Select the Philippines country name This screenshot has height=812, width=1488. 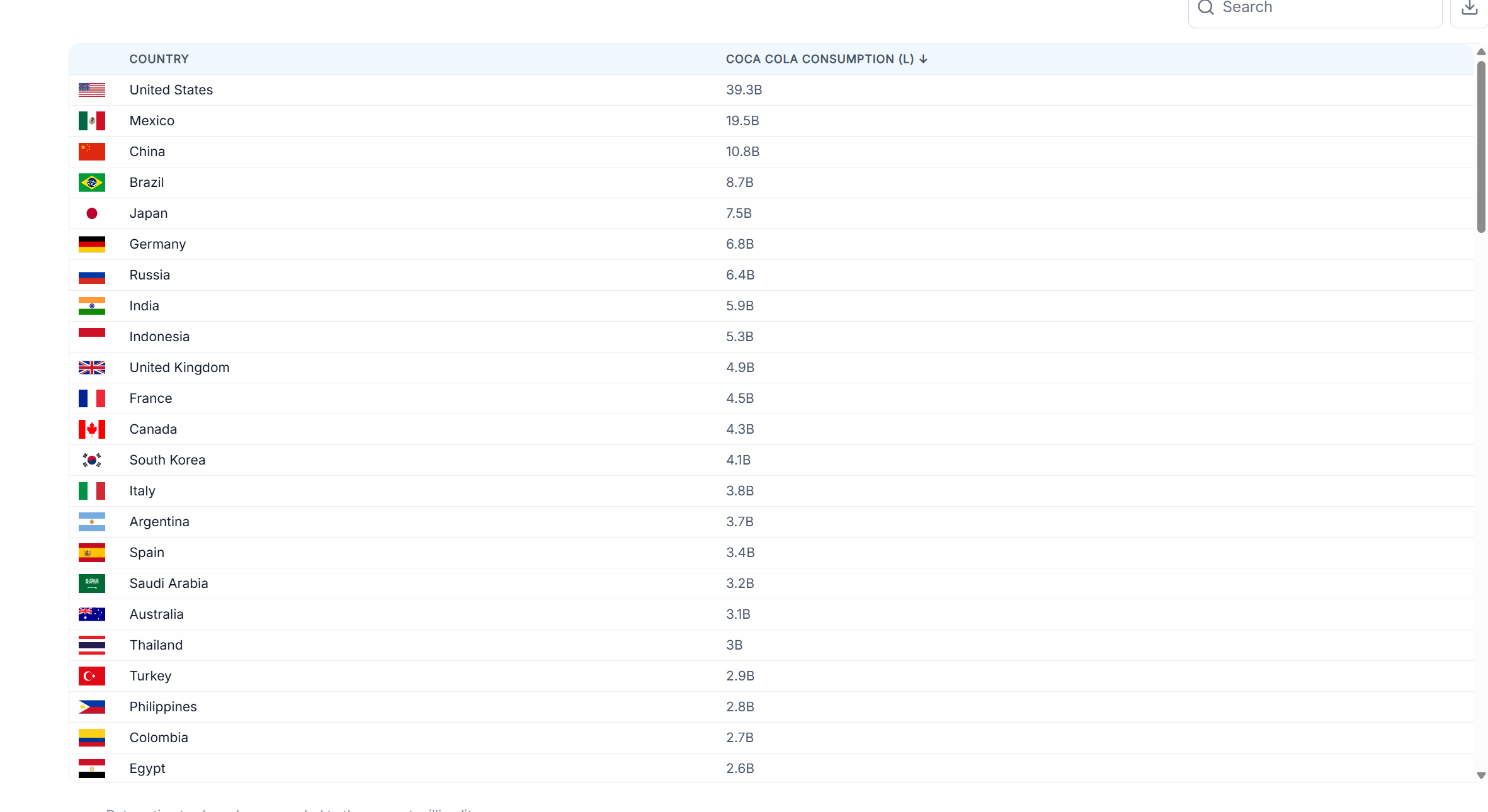tap(163, 707)
